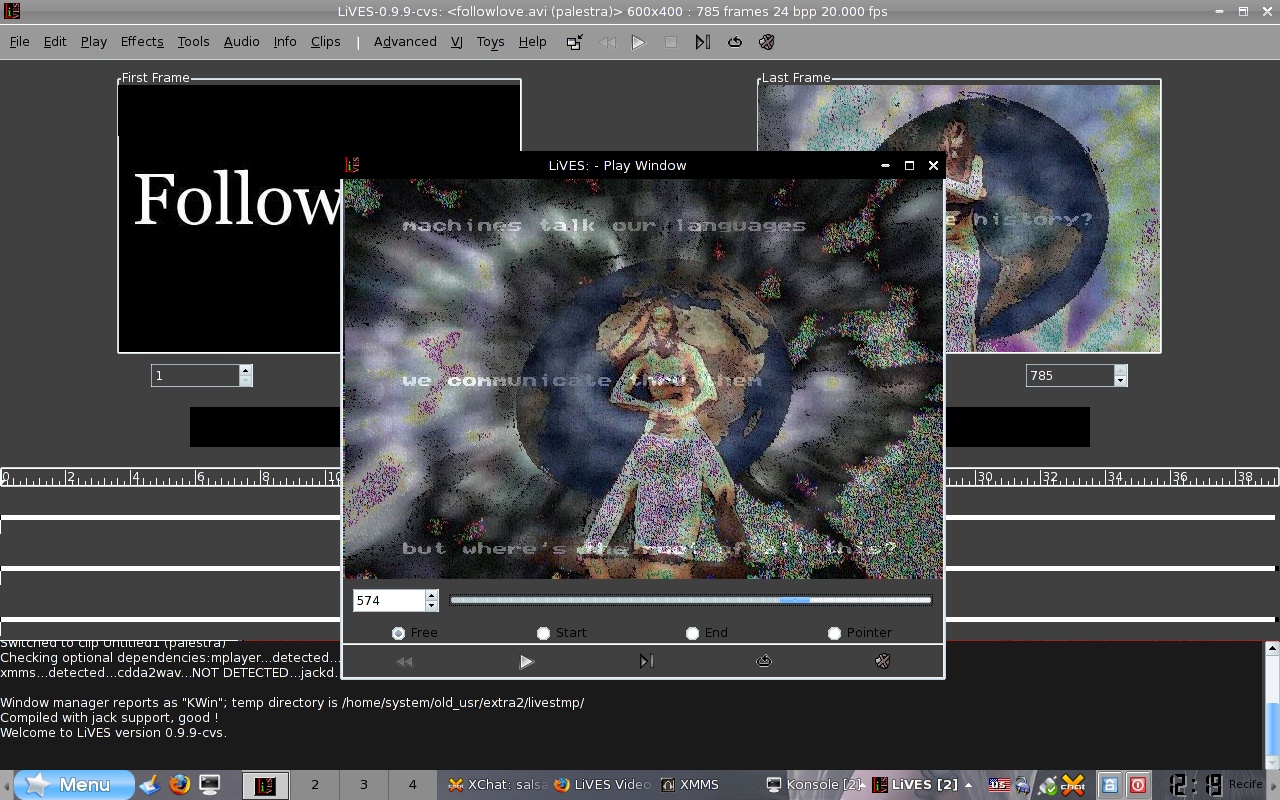Screen dimensions: 1280x800
Task: Open the taskbar clock
Action: coord(1196,785)
